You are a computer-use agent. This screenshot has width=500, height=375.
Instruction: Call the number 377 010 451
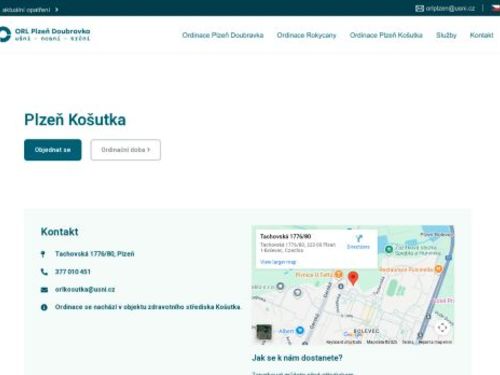(x=73, y=272)
